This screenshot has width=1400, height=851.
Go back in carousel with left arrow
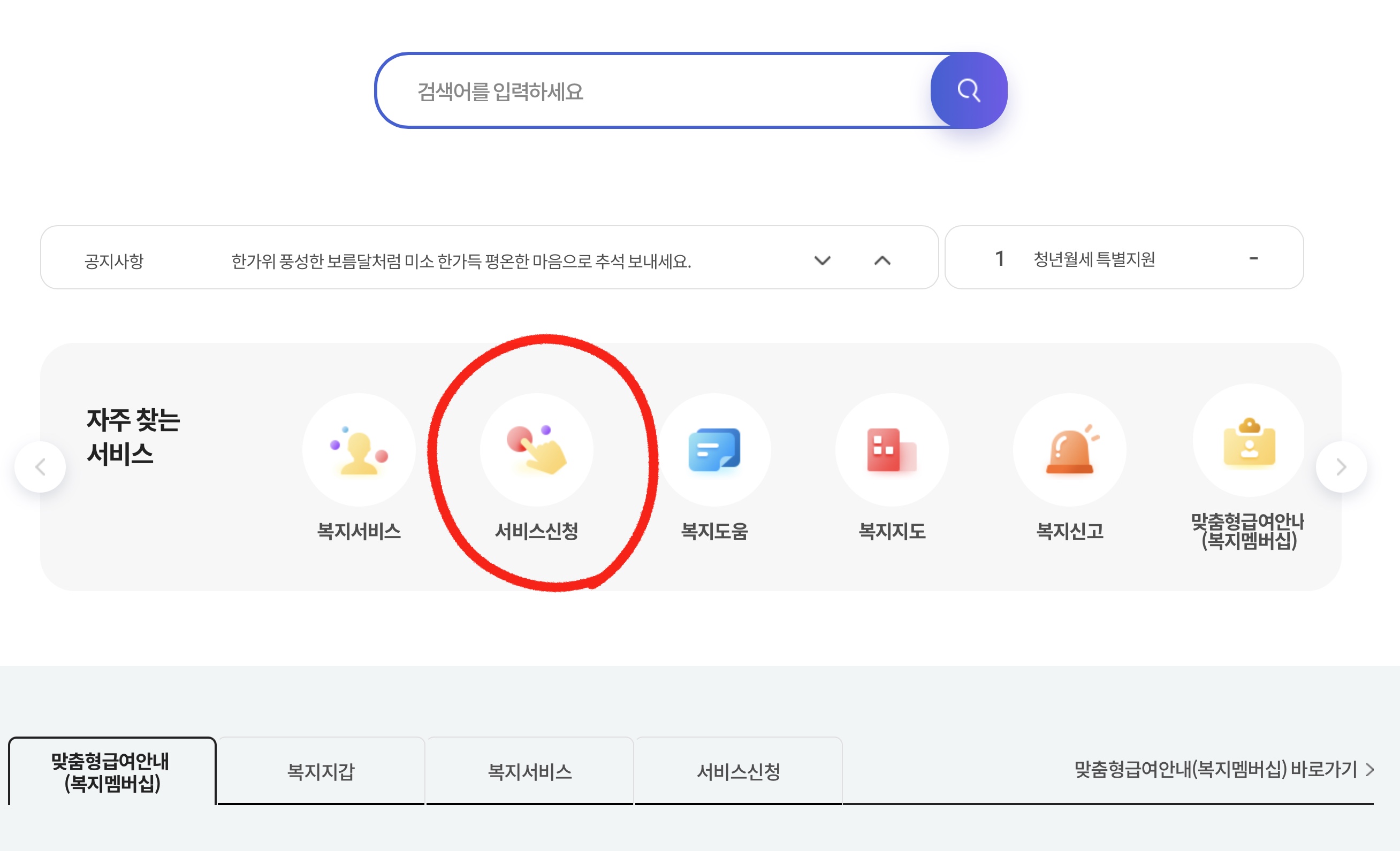41,466
